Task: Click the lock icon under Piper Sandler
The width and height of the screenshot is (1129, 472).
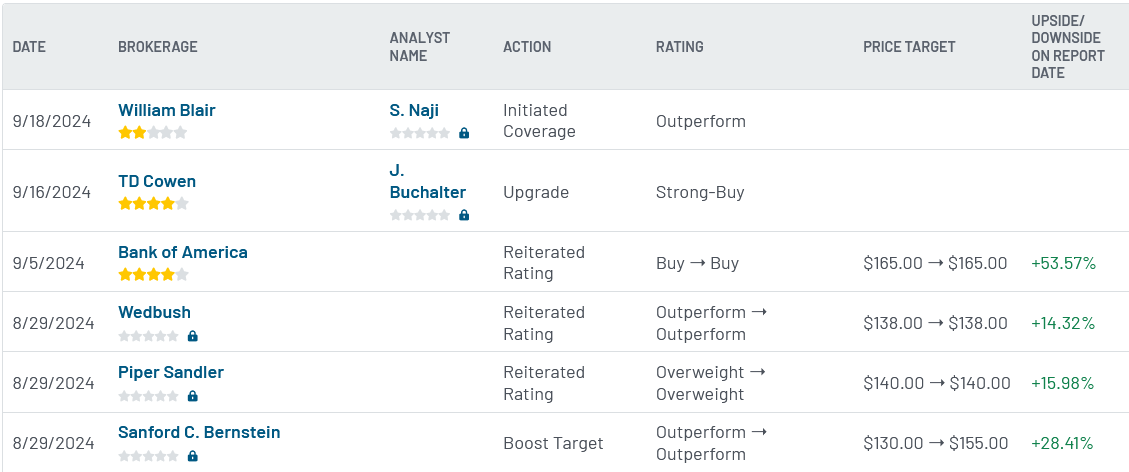Action: pos(192,396)
